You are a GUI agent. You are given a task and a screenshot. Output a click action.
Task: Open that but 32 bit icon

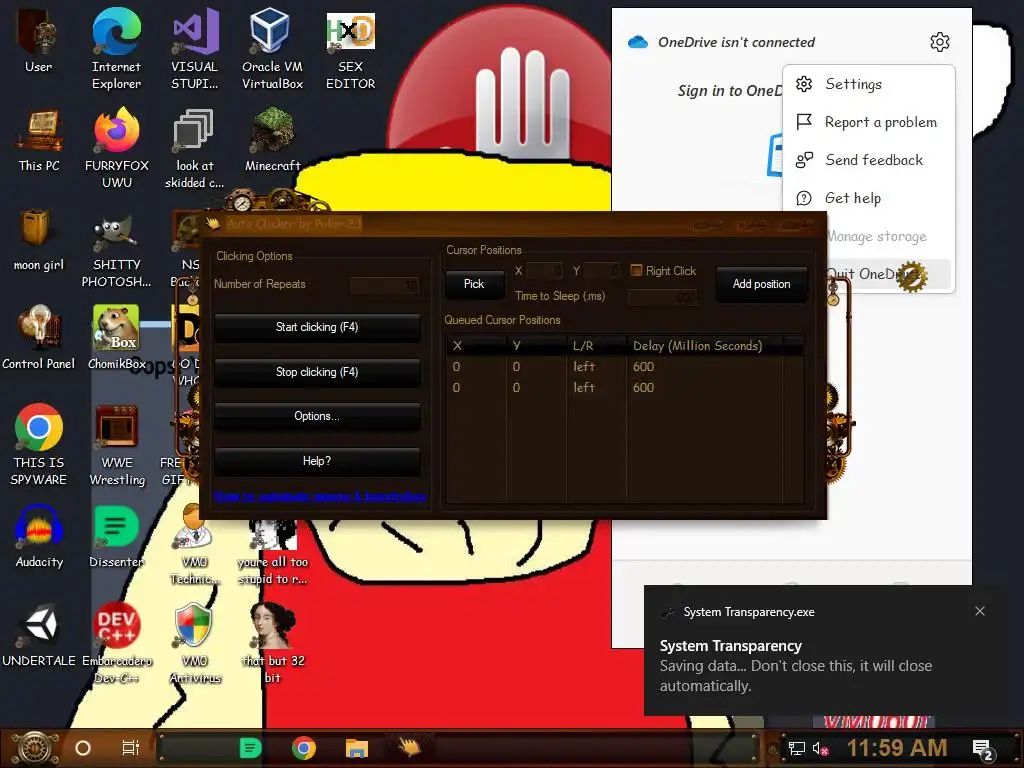point(272,643)
